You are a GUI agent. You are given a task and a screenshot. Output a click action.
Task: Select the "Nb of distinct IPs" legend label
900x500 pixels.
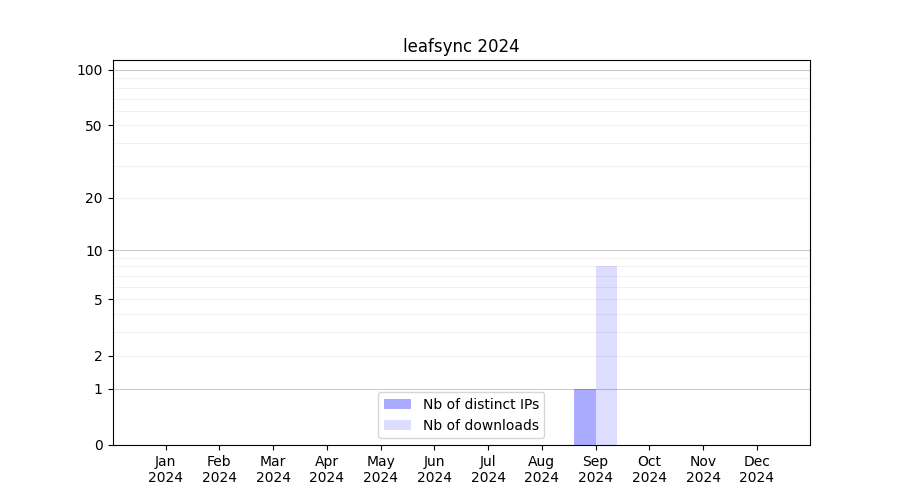(480, 404)
